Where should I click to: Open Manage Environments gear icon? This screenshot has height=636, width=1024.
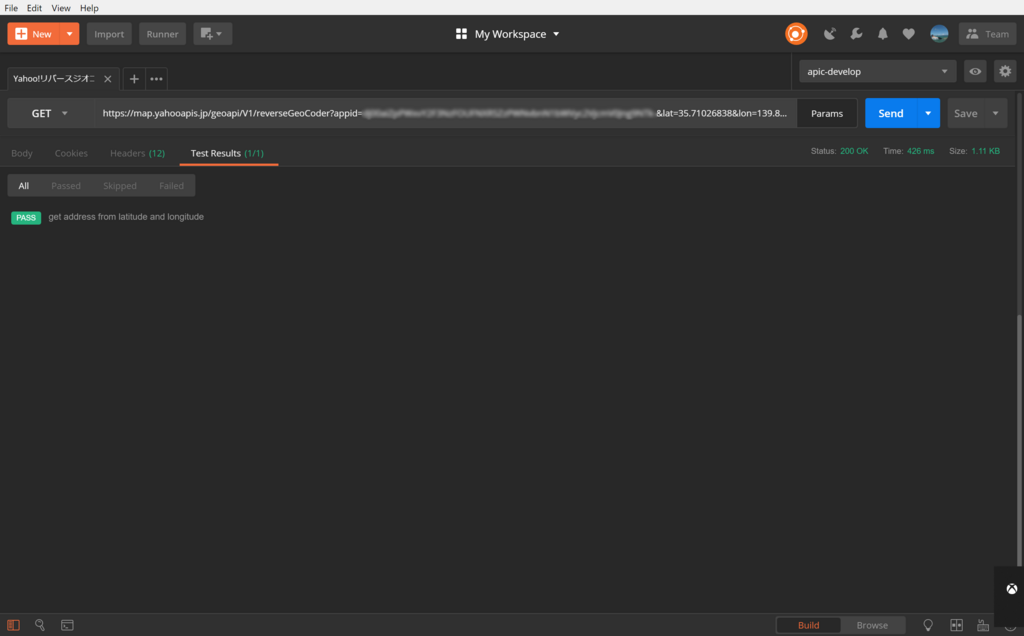coord(1005,71)
